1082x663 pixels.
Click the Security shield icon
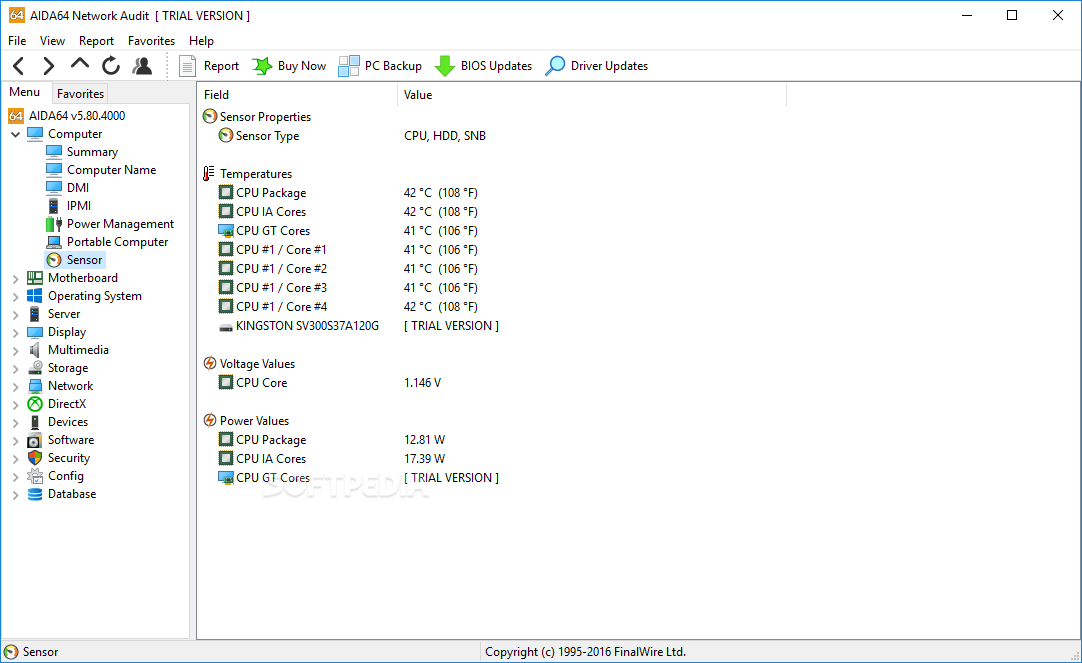[35, 457]
